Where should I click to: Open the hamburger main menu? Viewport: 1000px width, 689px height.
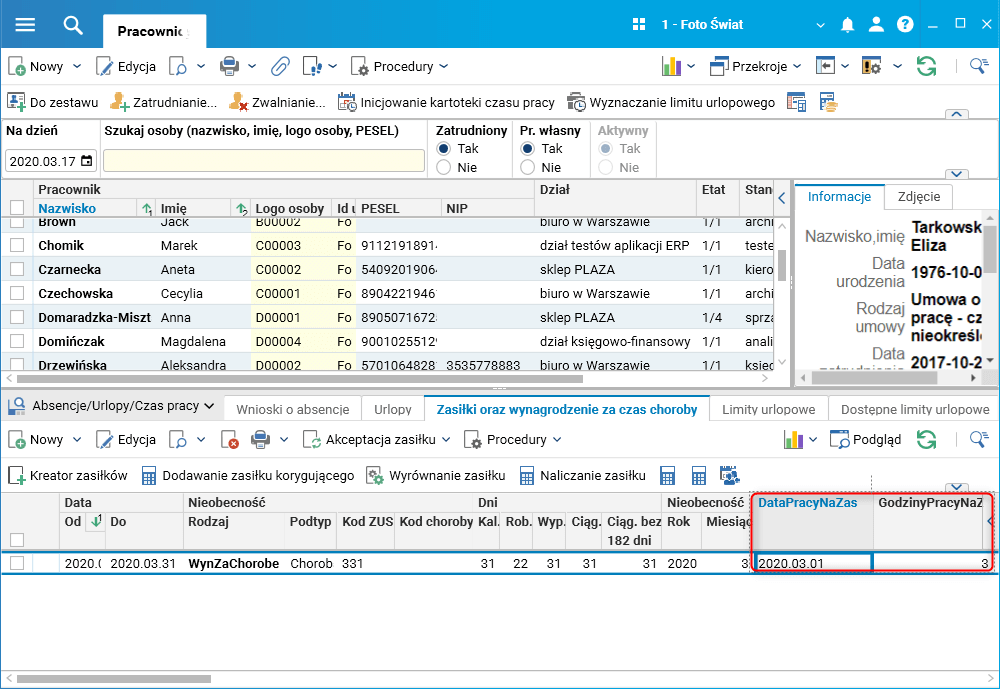[26, 25]
